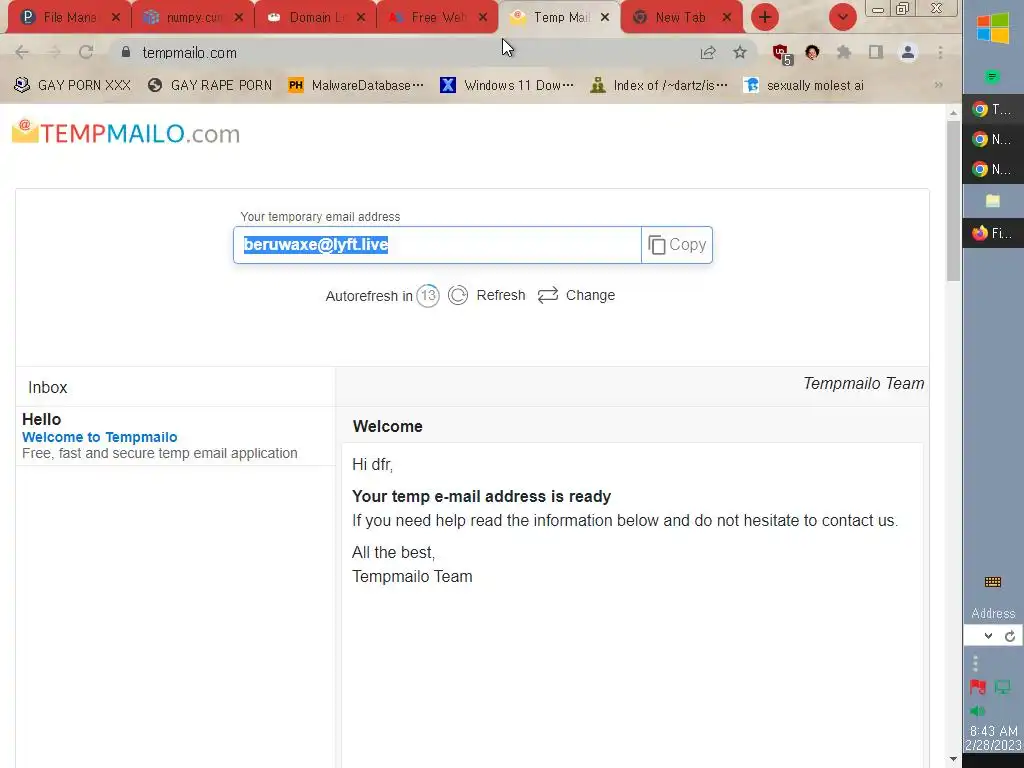Viewport: 1024px width, 768px height.
Task: Click the green chat icon in taskbar
Action: click(992, 77)
